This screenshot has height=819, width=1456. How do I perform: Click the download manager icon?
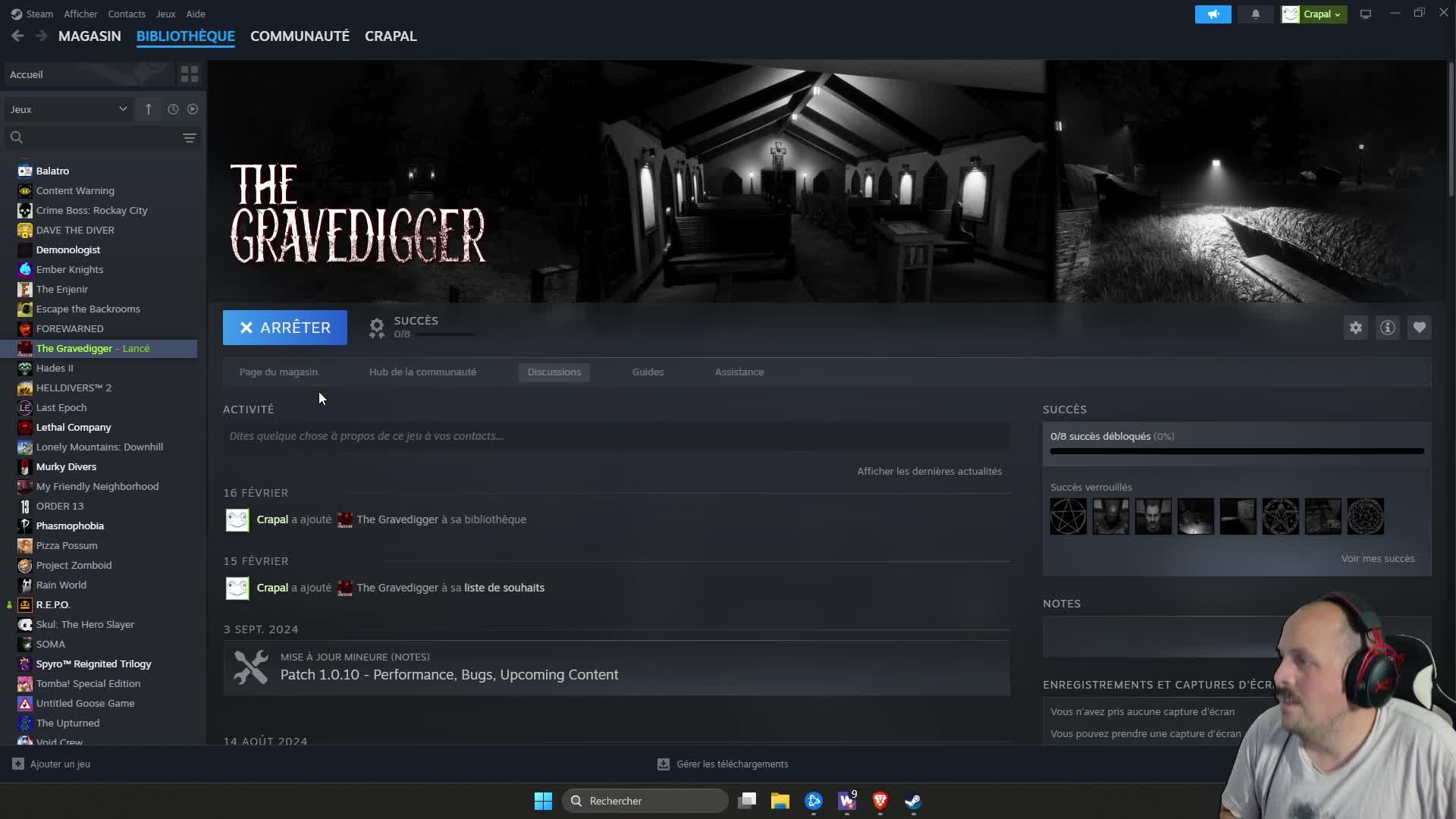pyautogui.click(x=663, y=764)
